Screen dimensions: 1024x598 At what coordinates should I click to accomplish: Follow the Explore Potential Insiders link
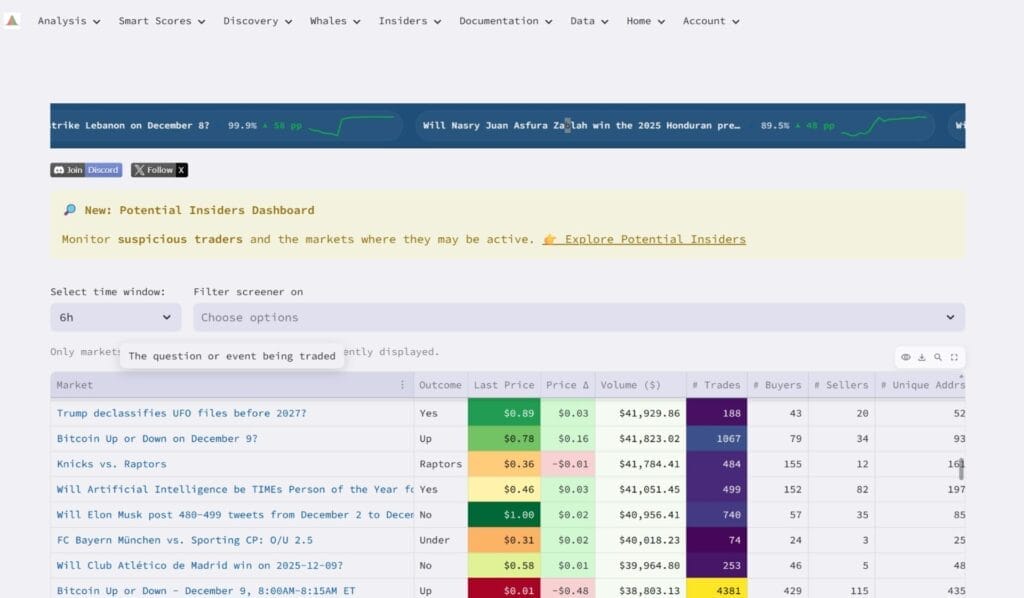[x=654, y=239]
